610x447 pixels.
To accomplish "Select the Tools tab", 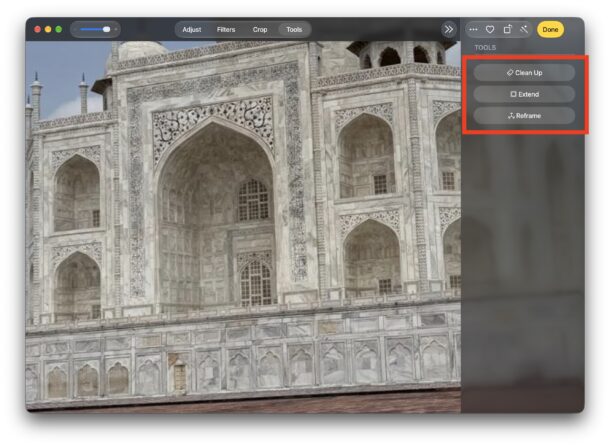I will (294, 30).
